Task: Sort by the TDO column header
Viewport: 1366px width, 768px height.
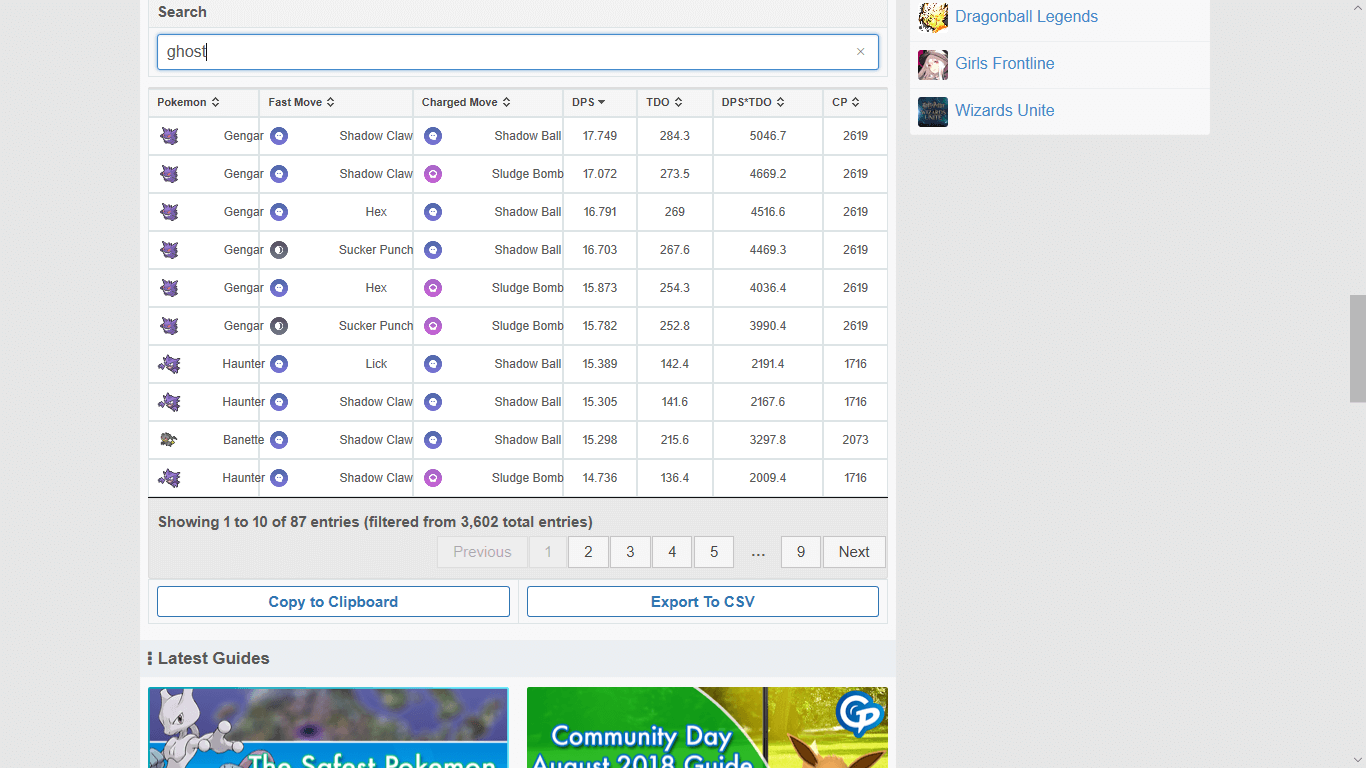Action: tap(675, 102)
